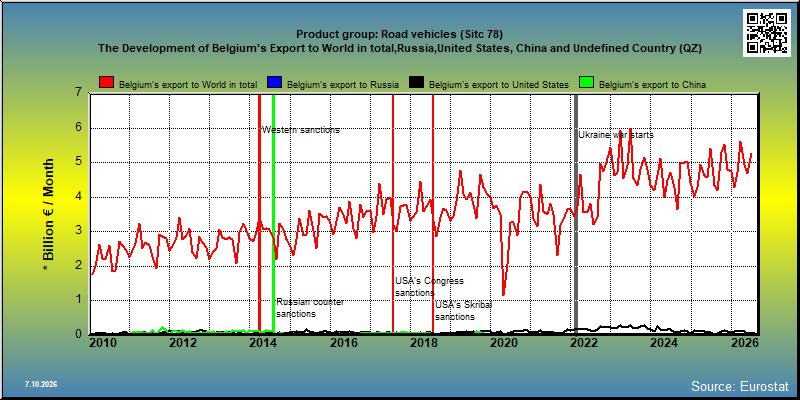Click y-axis value 2
Image resolution: width=800 pixels, height=400 pixels.
(x=79, y=265)
